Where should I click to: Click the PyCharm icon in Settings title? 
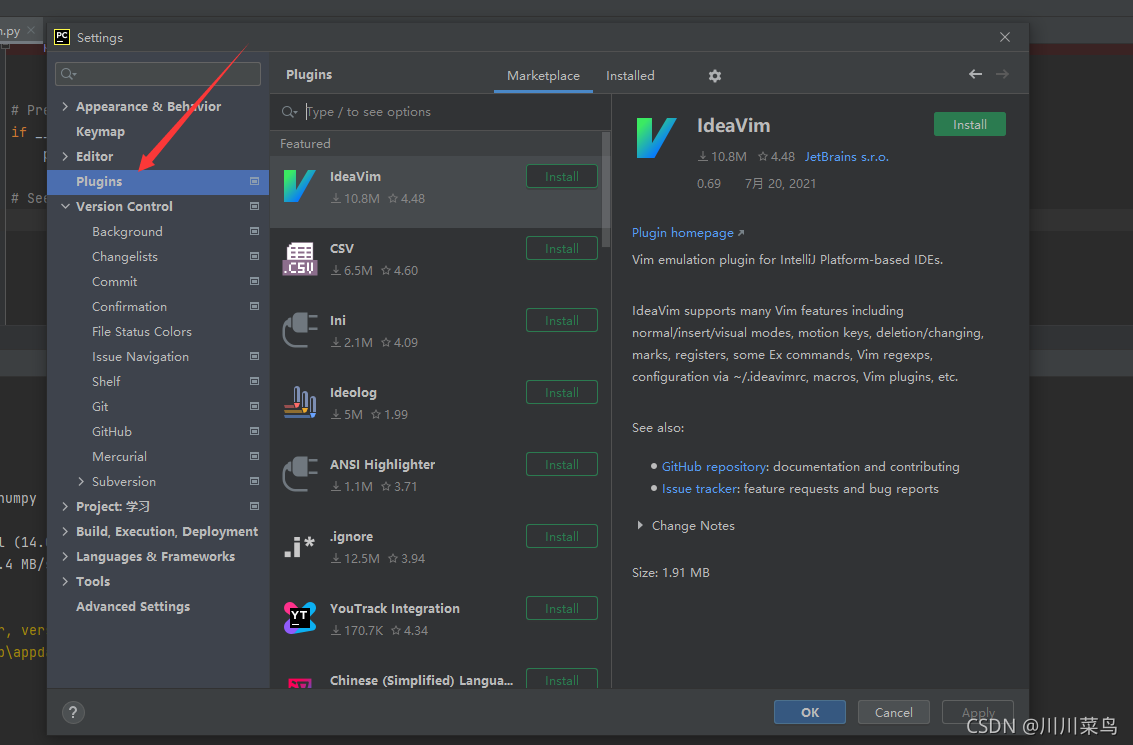[62, 37]
